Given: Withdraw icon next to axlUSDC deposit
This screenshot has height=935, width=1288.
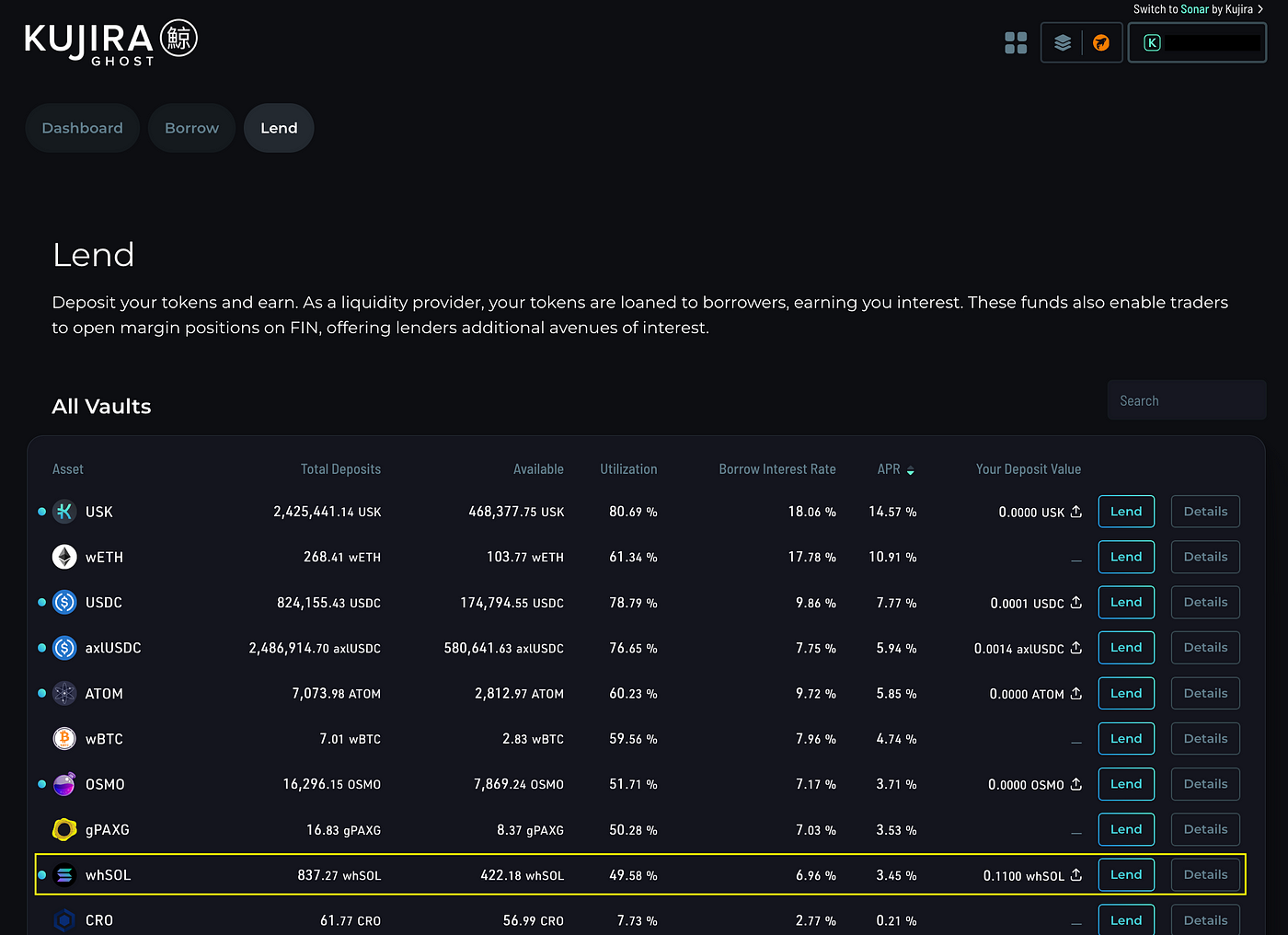Looking at the screenshot, I should click(1076, 648).
